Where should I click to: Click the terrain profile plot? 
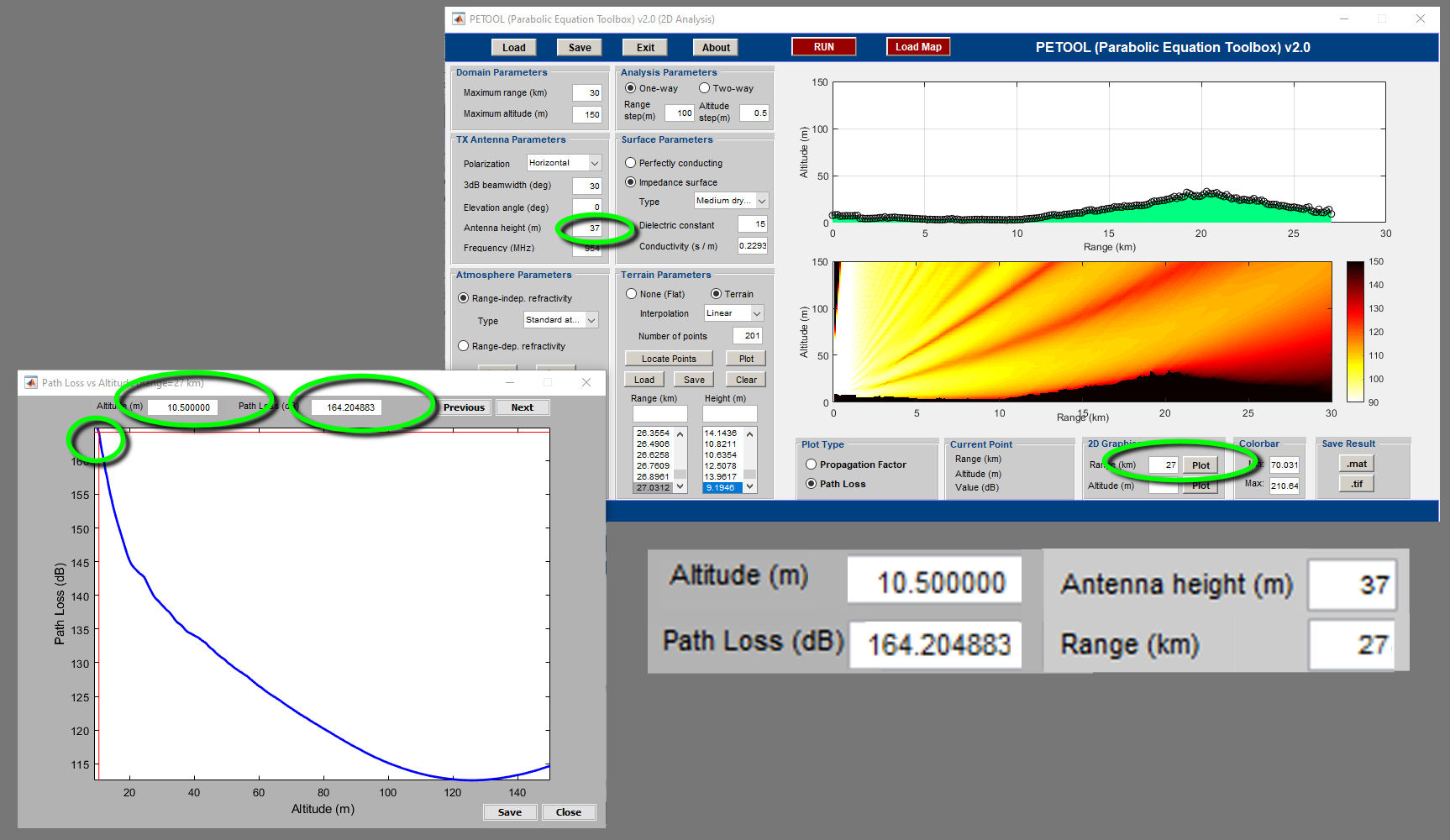coord(1109,152)
